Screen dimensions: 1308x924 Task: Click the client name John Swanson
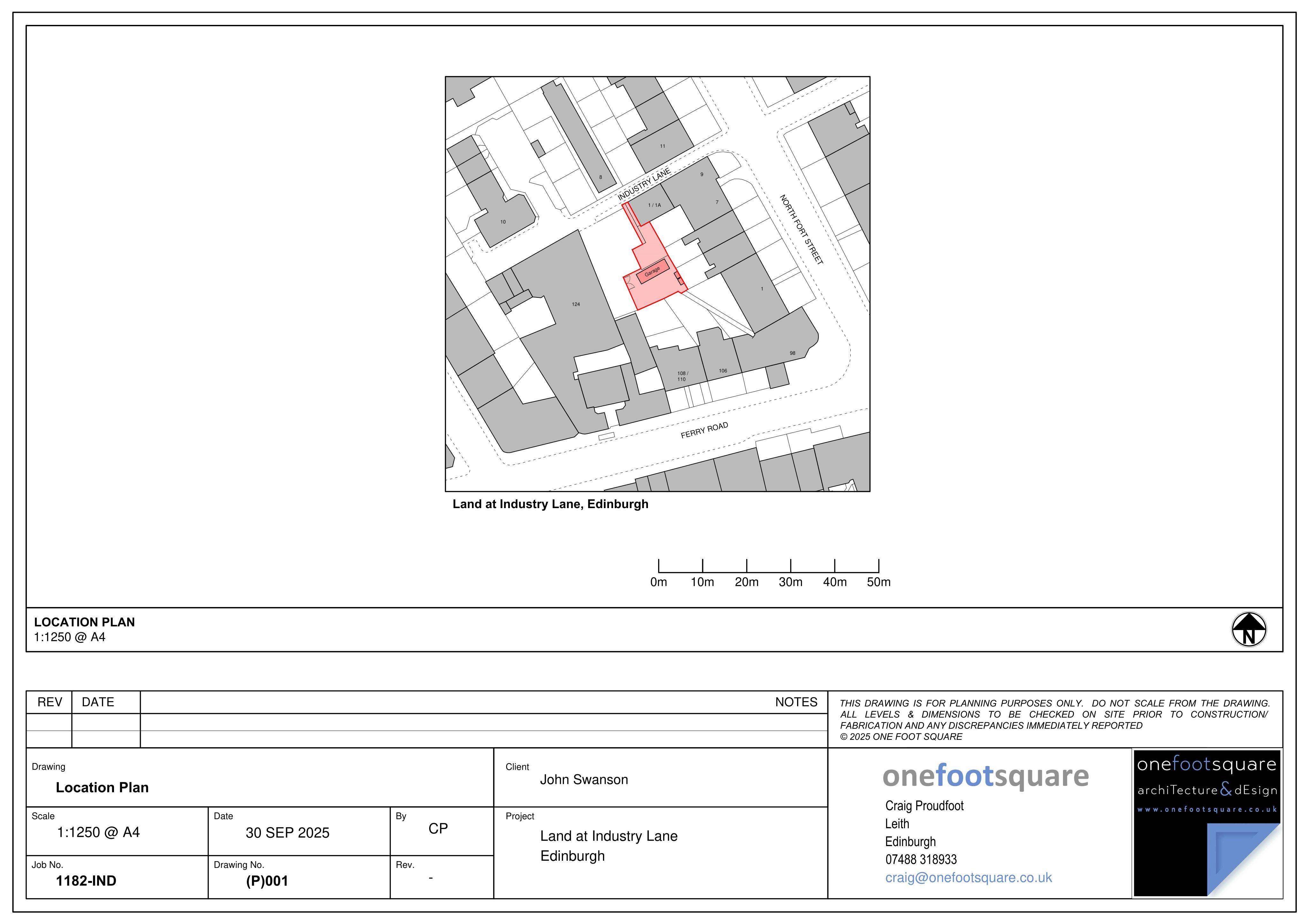tap(584, 780)
